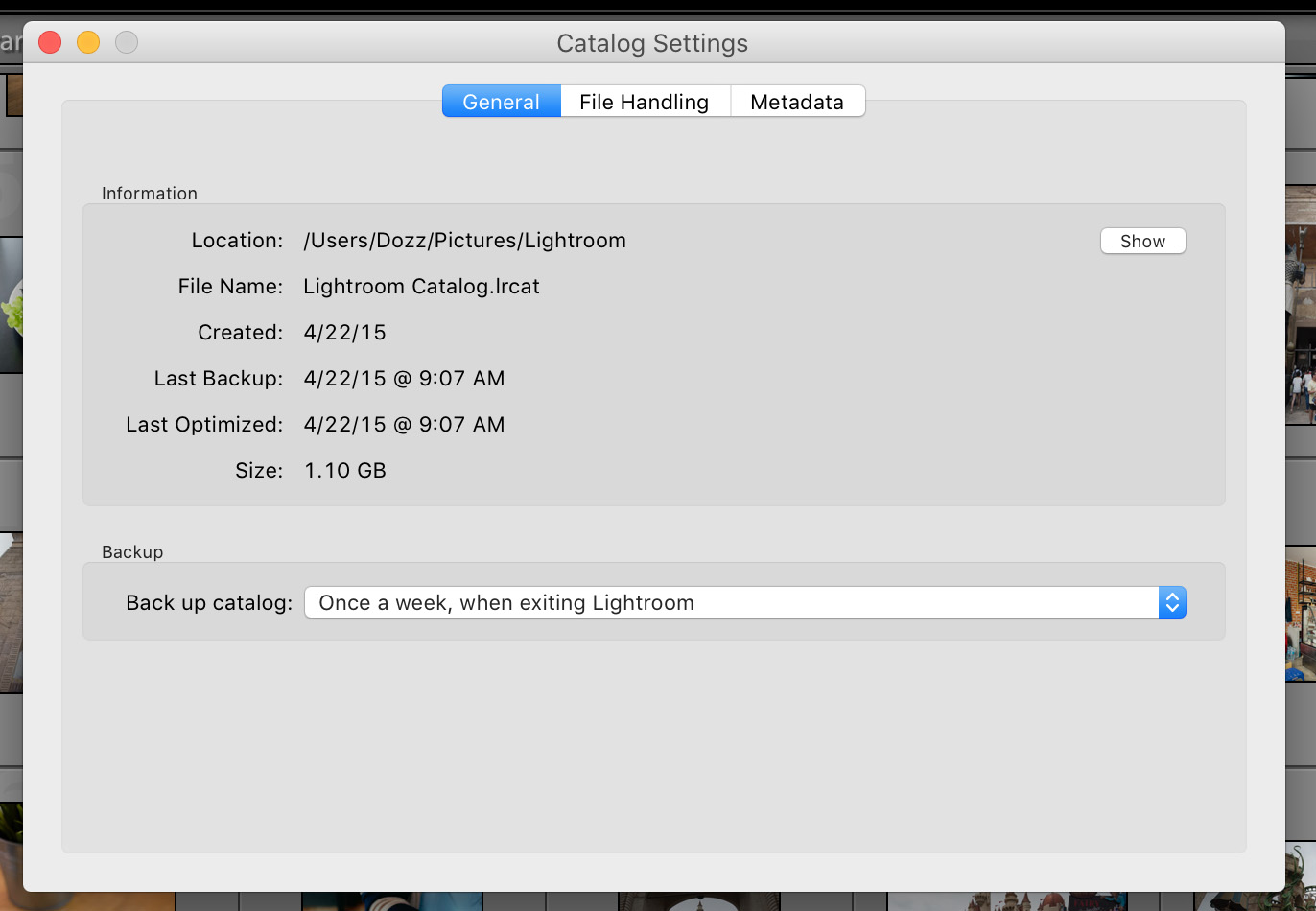Click the location path /Users/Dozz/Pictures/Lightroom
Screen dimensions: 1316x911
tap(464, 241)
